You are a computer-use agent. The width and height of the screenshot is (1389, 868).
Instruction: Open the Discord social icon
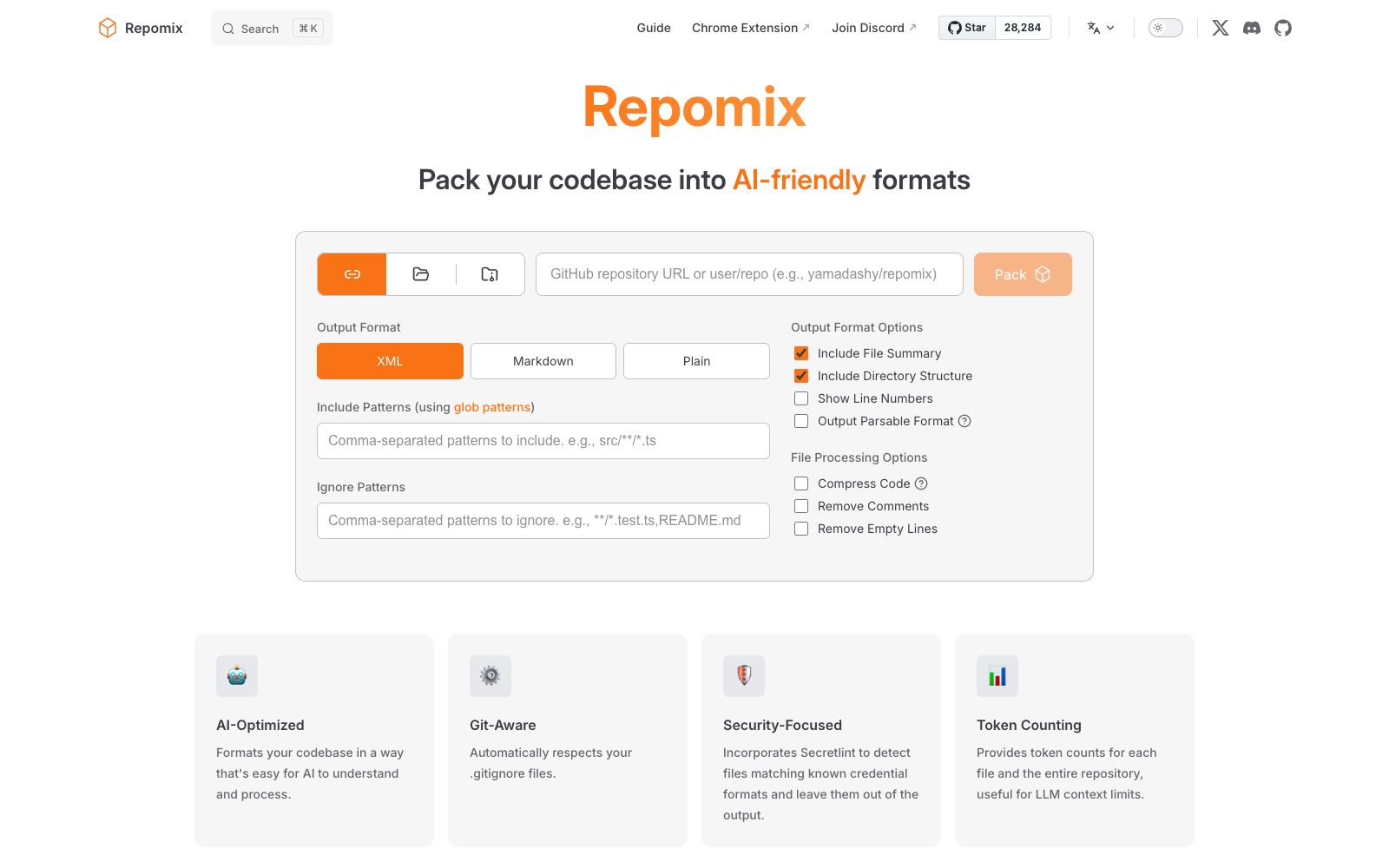pos(1252,28)
